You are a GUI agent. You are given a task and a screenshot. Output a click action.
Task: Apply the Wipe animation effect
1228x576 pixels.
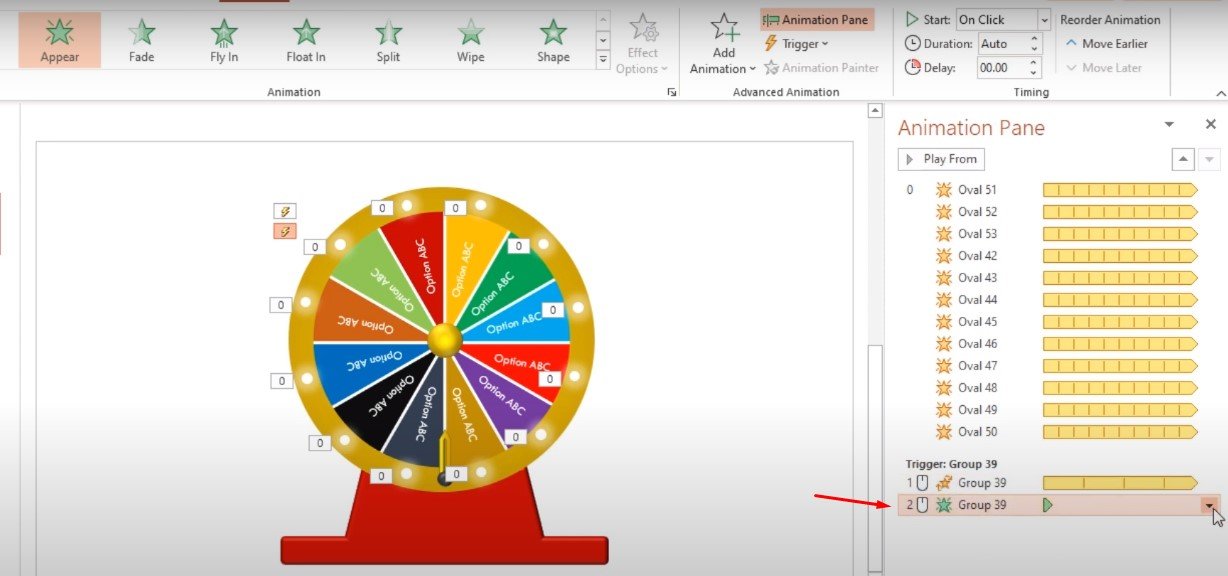(470, 40)
